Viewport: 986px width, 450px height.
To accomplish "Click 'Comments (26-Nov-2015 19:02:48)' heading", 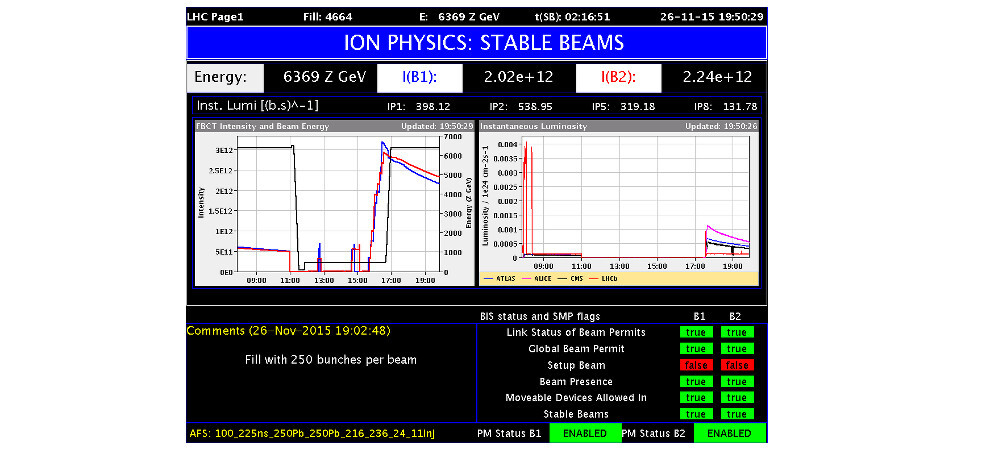I will 289,330.
